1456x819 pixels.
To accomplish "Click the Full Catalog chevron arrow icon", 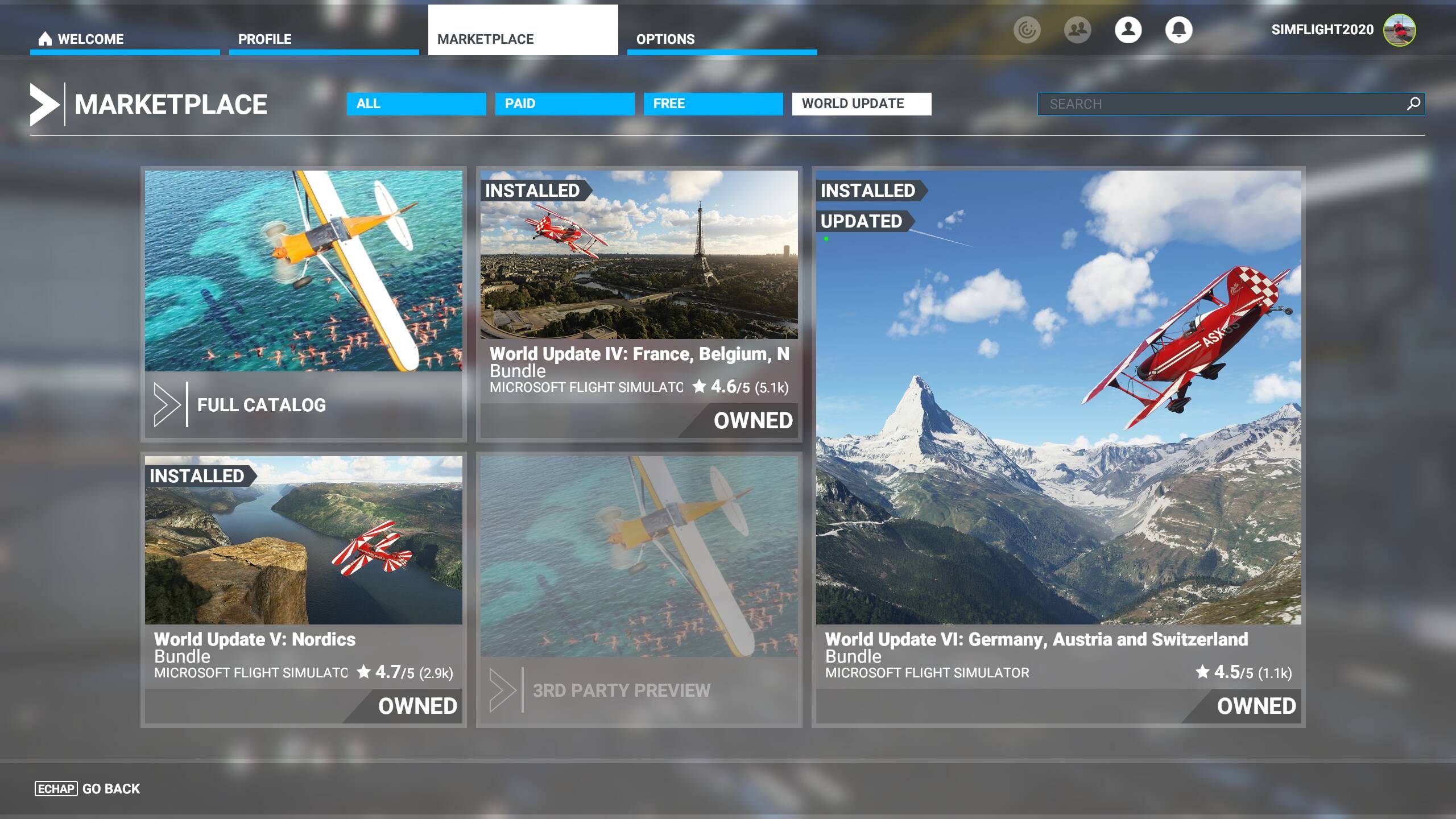I will (x=167, y=404).
